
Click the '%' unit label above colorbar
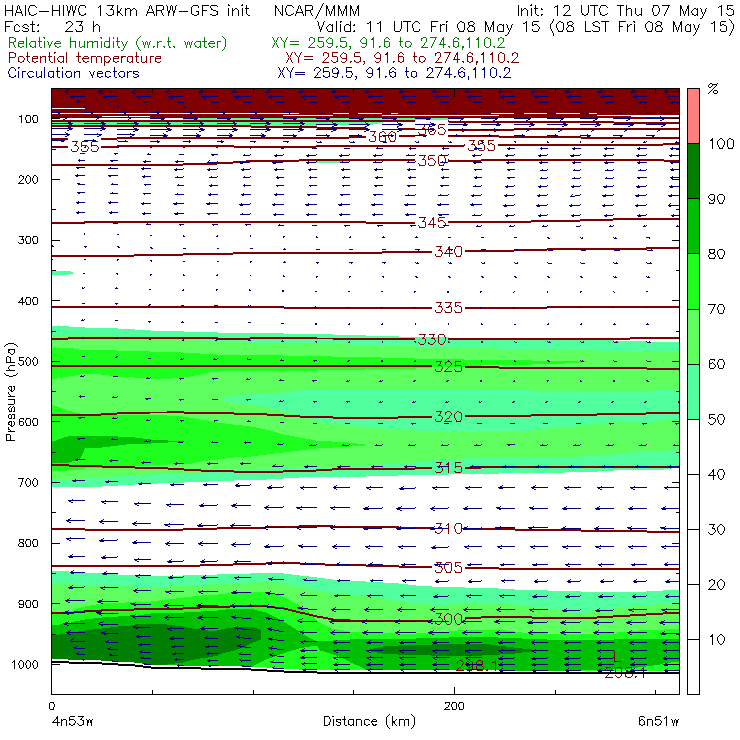tap(713, 89)
